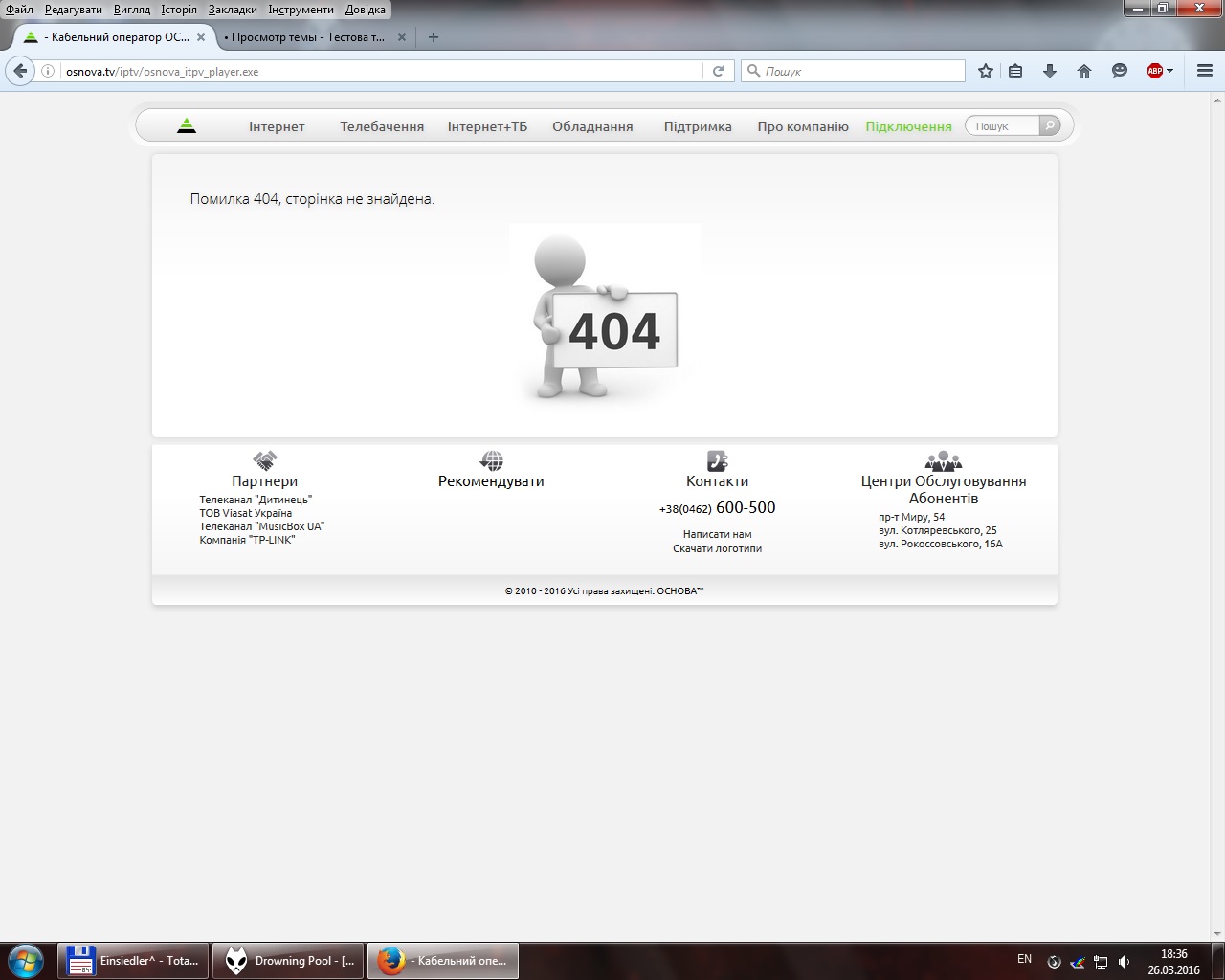Click the Написати нам link
Image resolution: width=1225 pixels, height=980 pixels.
pyautogui.click(x=717, y=534)
